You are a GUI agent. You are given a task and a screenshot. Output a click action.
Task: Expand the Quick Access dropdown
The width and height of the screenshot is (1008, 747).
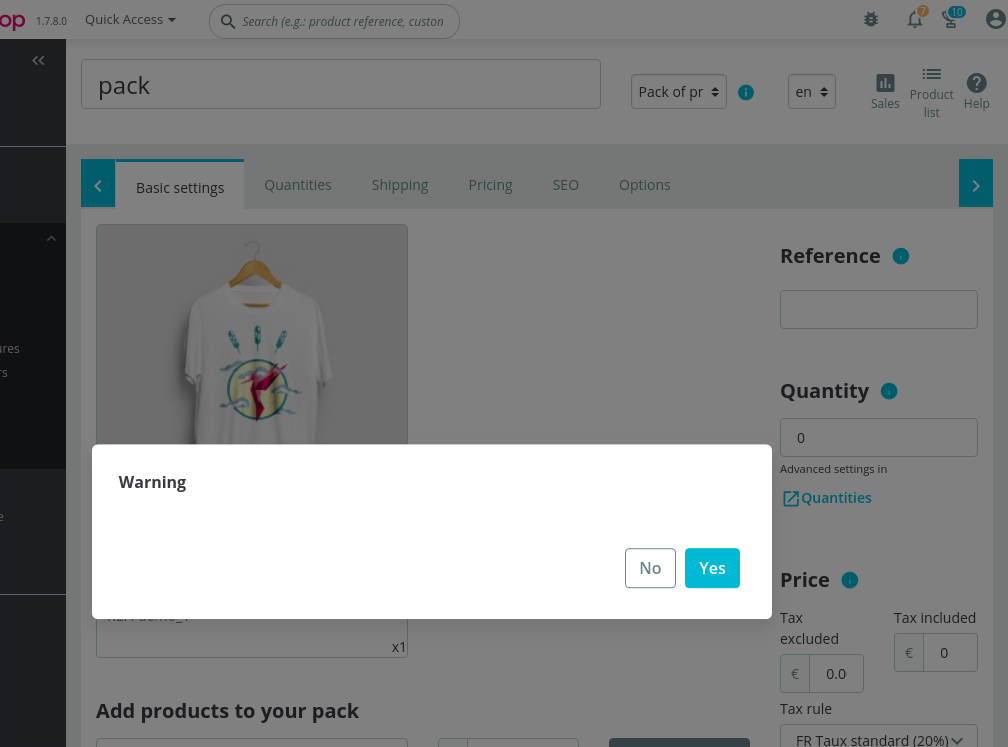pyautogui.click(x=129, y=19)
